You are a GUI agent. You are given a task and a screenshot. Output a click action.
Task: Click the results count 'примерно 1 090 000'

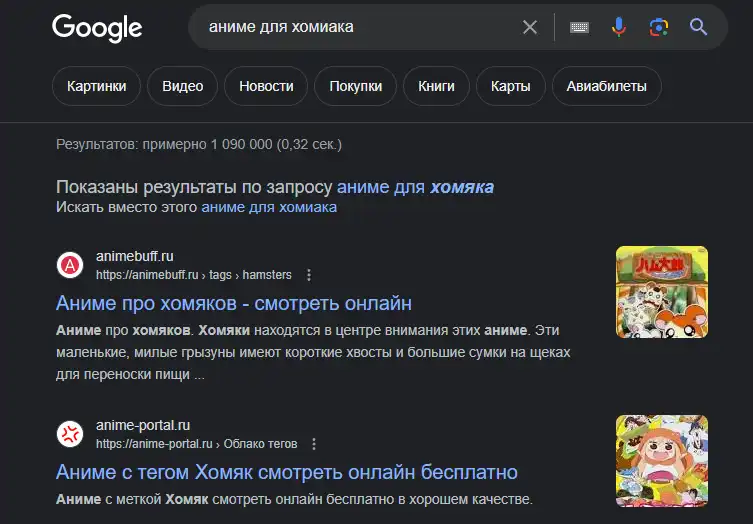(x=207, y=145)
